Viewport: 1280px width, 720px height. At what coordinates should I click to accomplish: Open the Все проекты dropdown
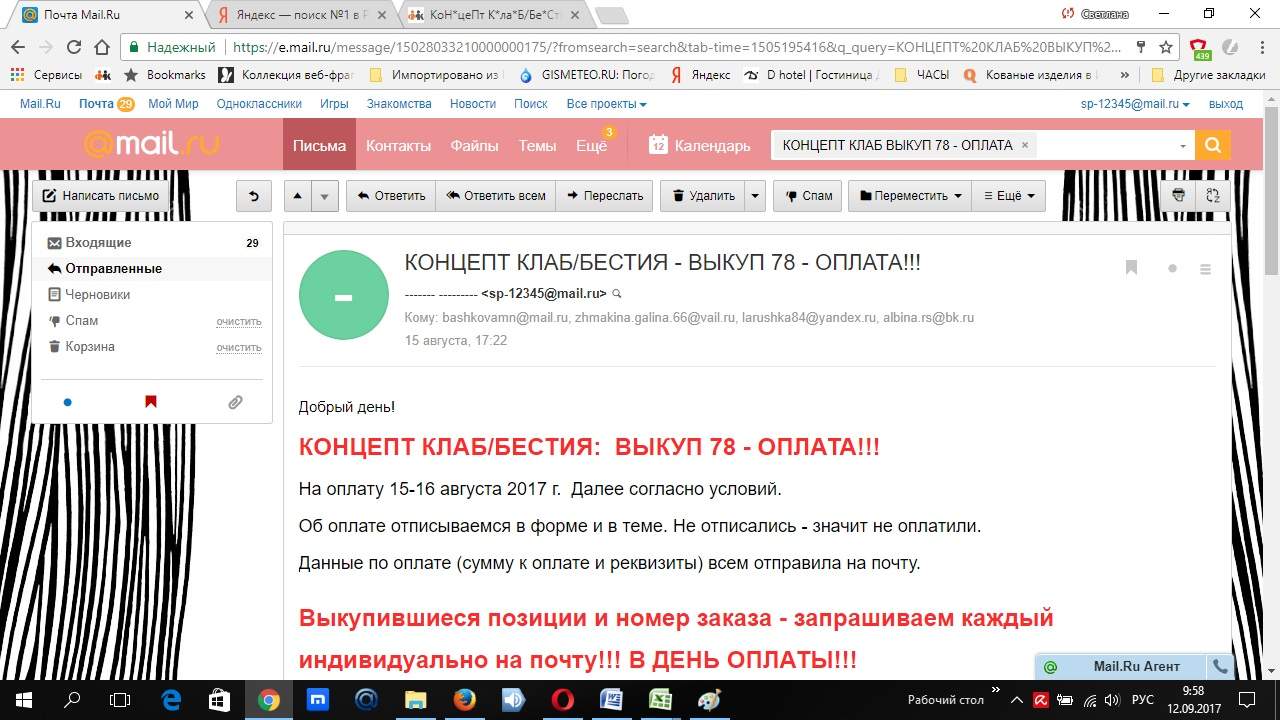606,104
